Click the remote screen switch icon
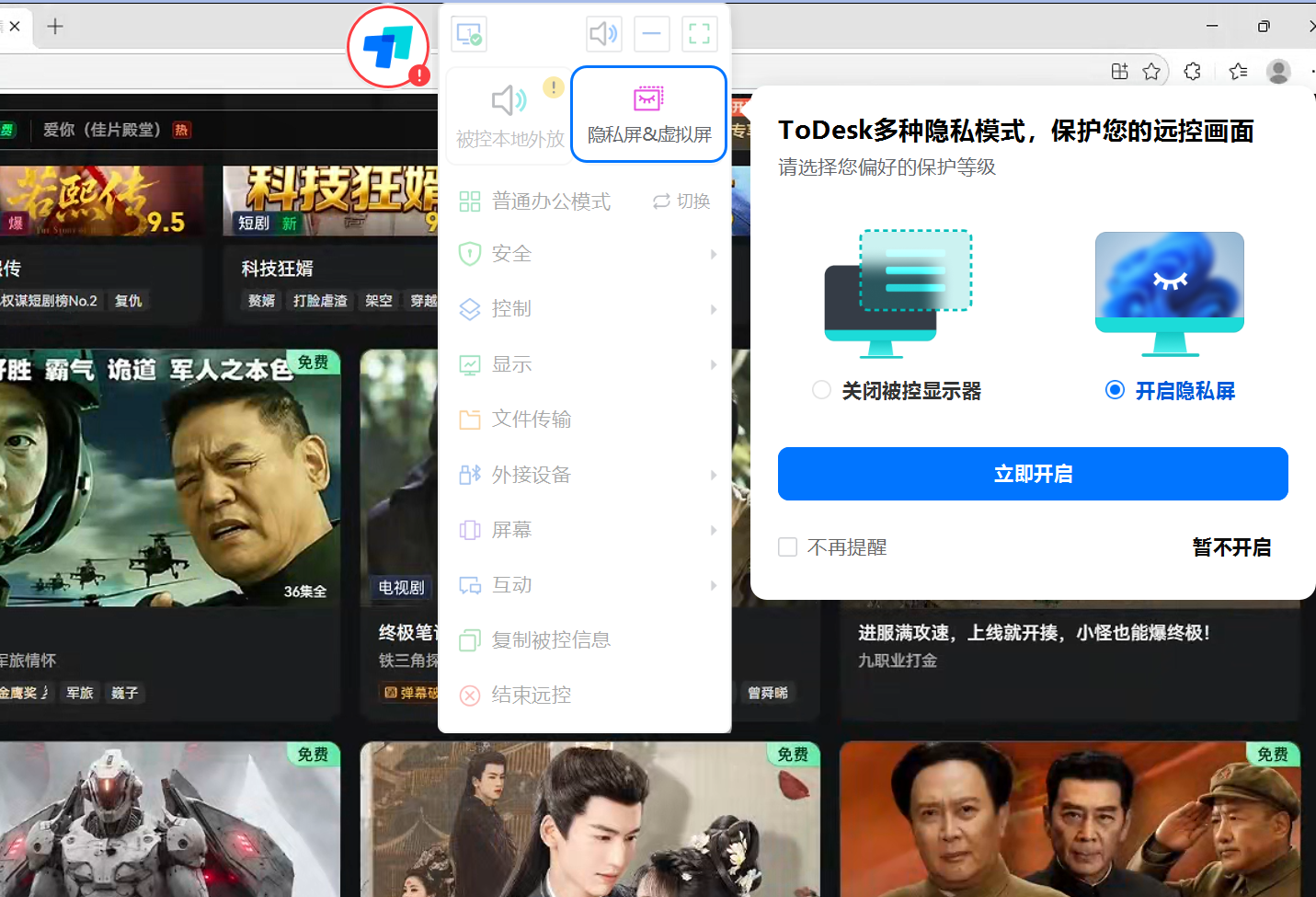 tap(469, 35)
